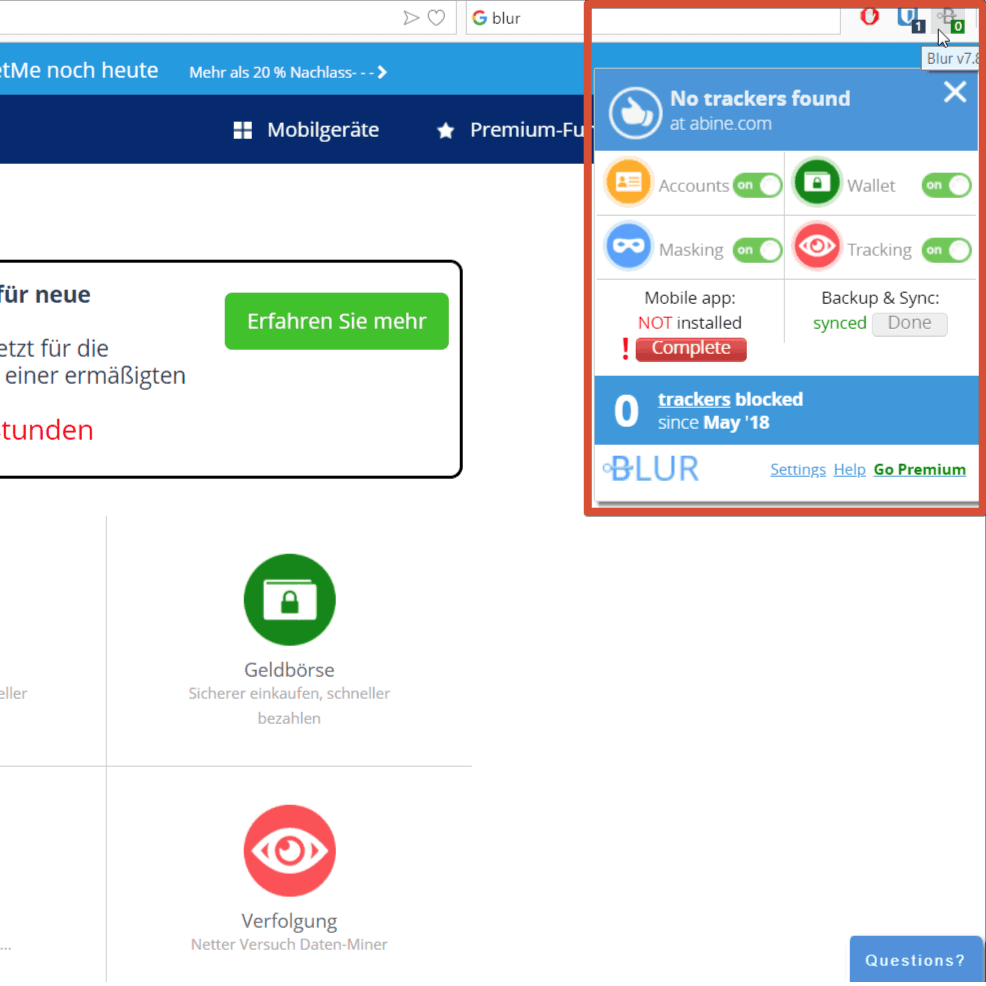
Task: Click the trackers link in blocked banner
Action: [x=694, y=399]
